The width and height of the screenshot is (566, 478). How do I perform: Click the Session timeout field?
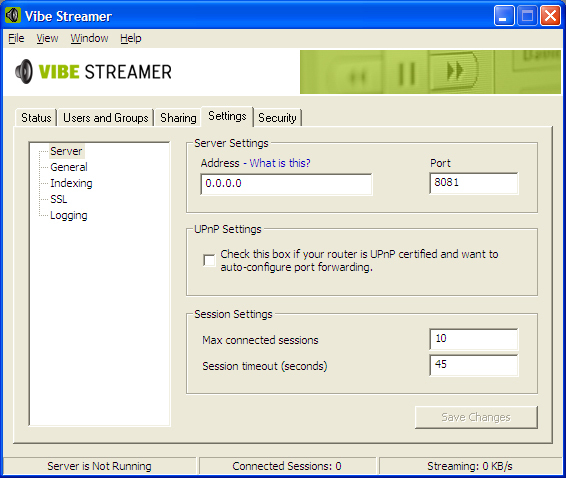coord(474,365)
